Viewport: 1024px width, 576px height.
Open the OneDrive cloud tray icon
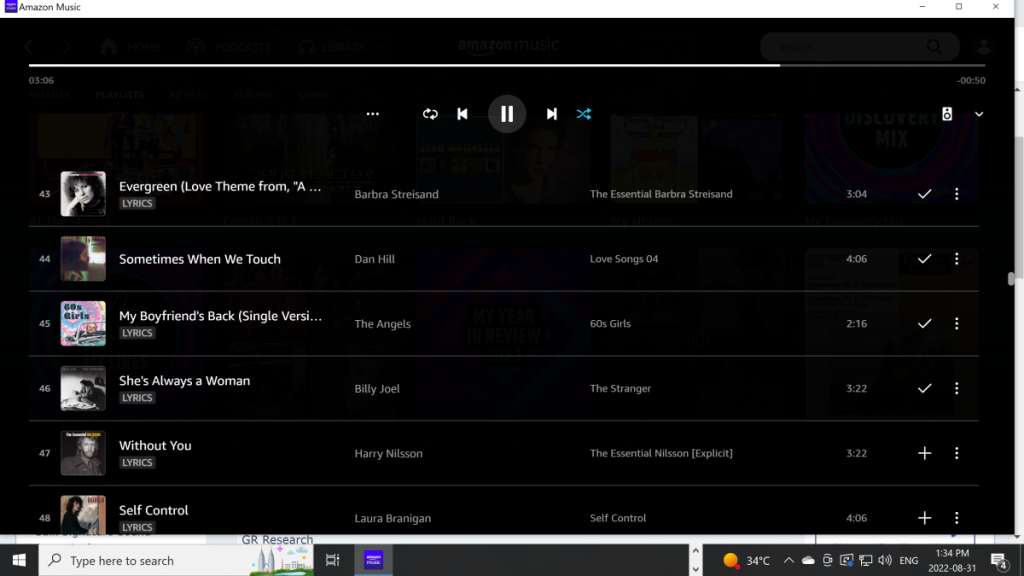808,560
